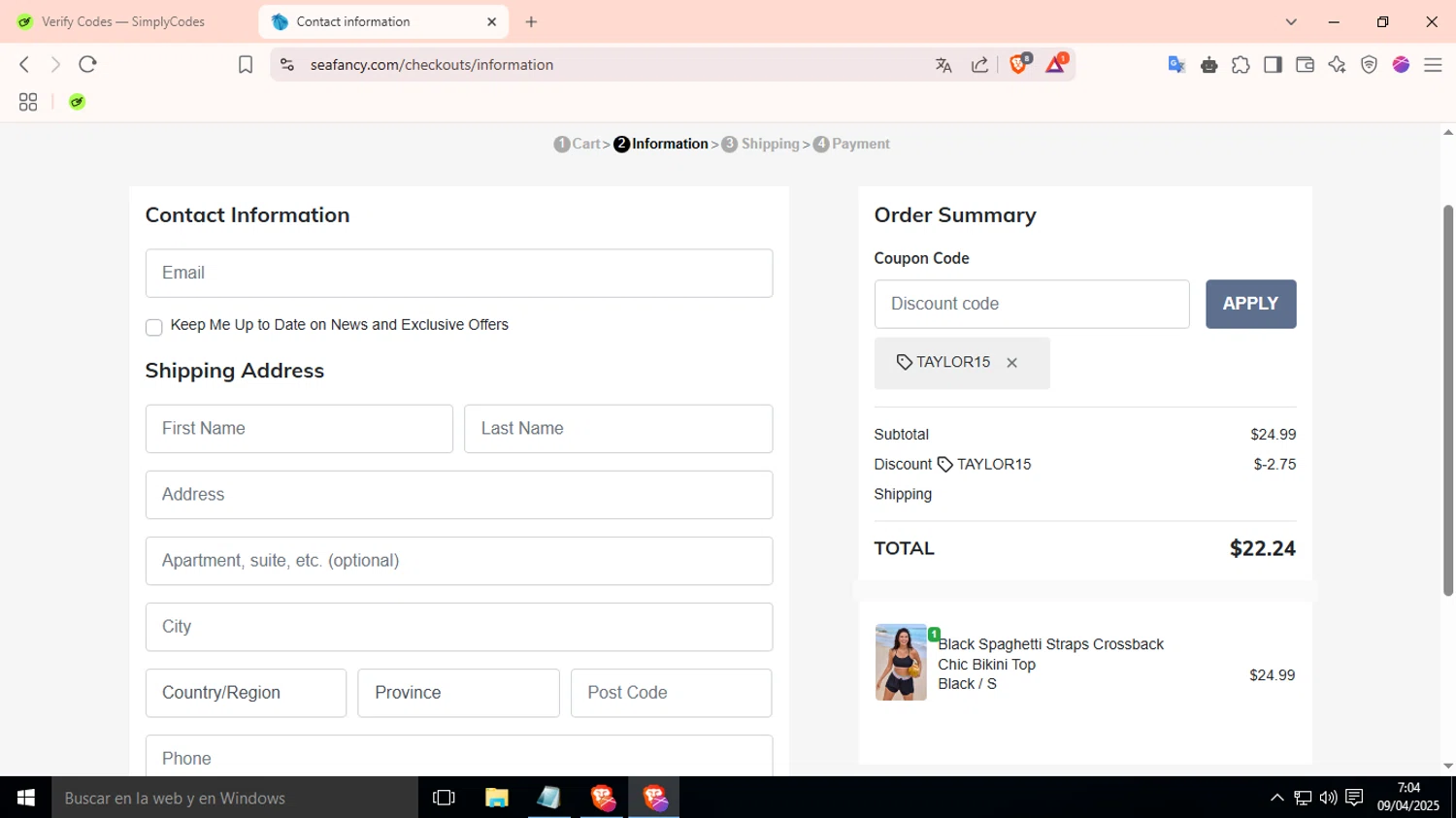Open the notification center icon
This screenshot has width=1456, height=818.
pos(1354,798)
